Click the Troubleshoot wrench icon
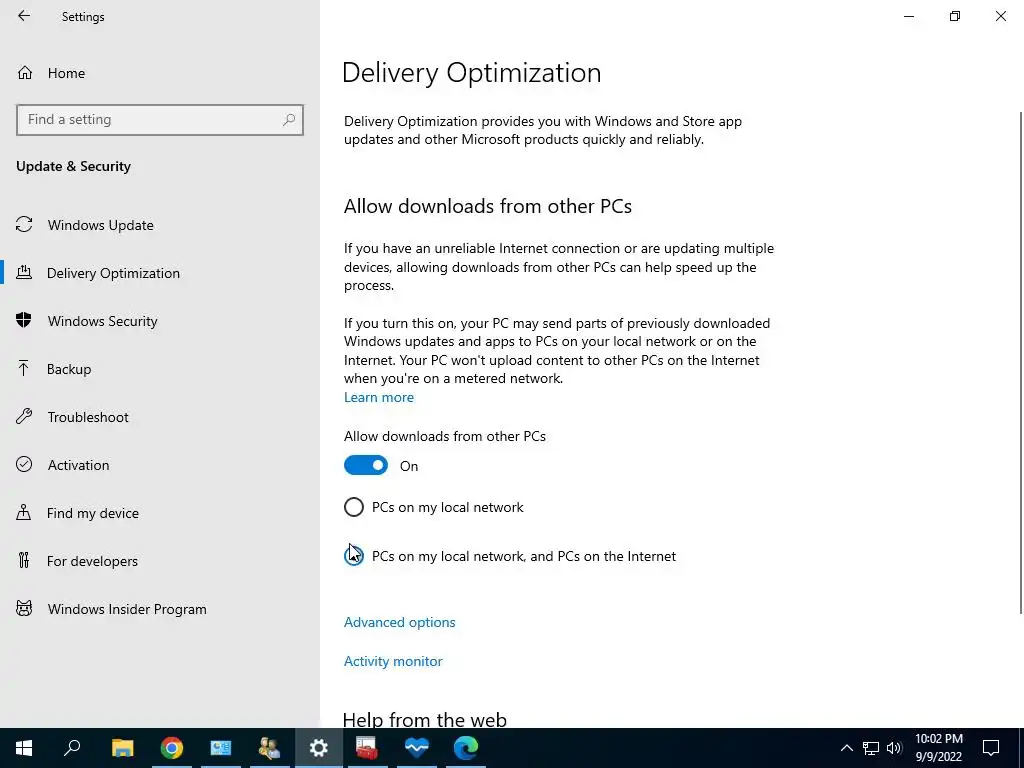The image size is (1024, 768). [x=24, y=416]
